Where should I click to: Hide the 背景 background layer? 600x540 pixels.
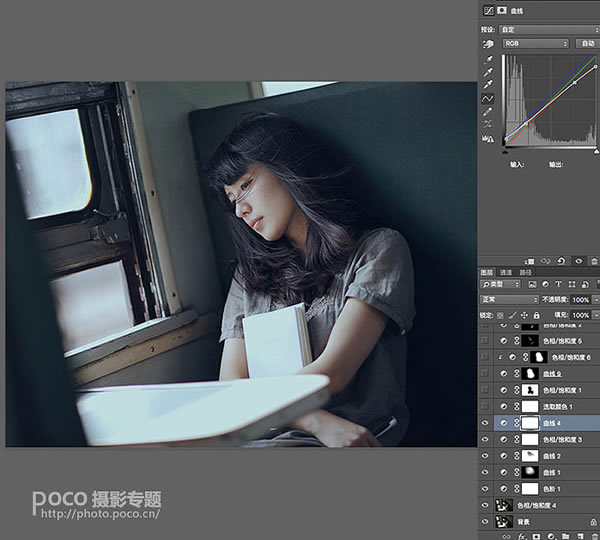[x=485, y=521]
